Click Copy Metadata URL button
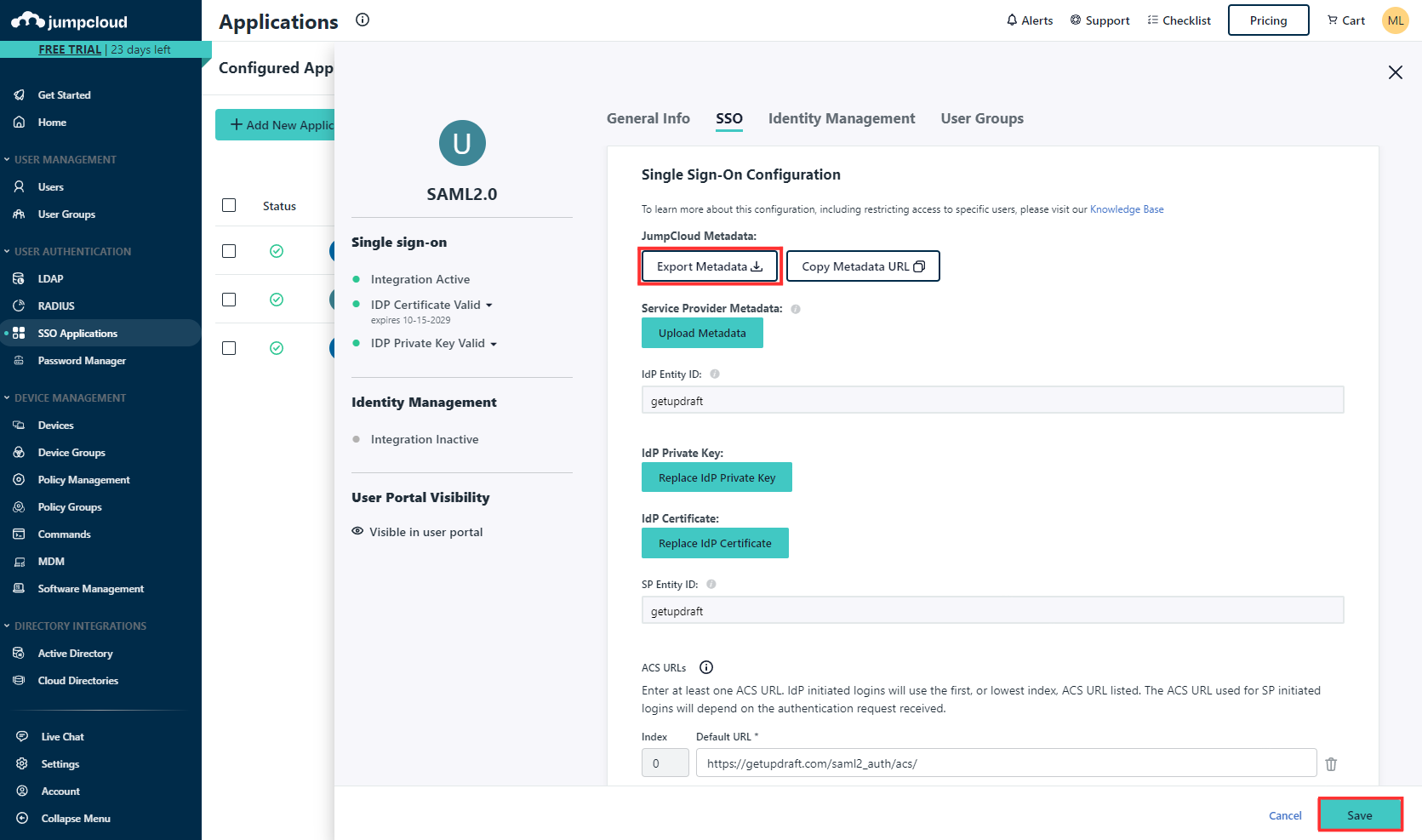 point(862,266)
